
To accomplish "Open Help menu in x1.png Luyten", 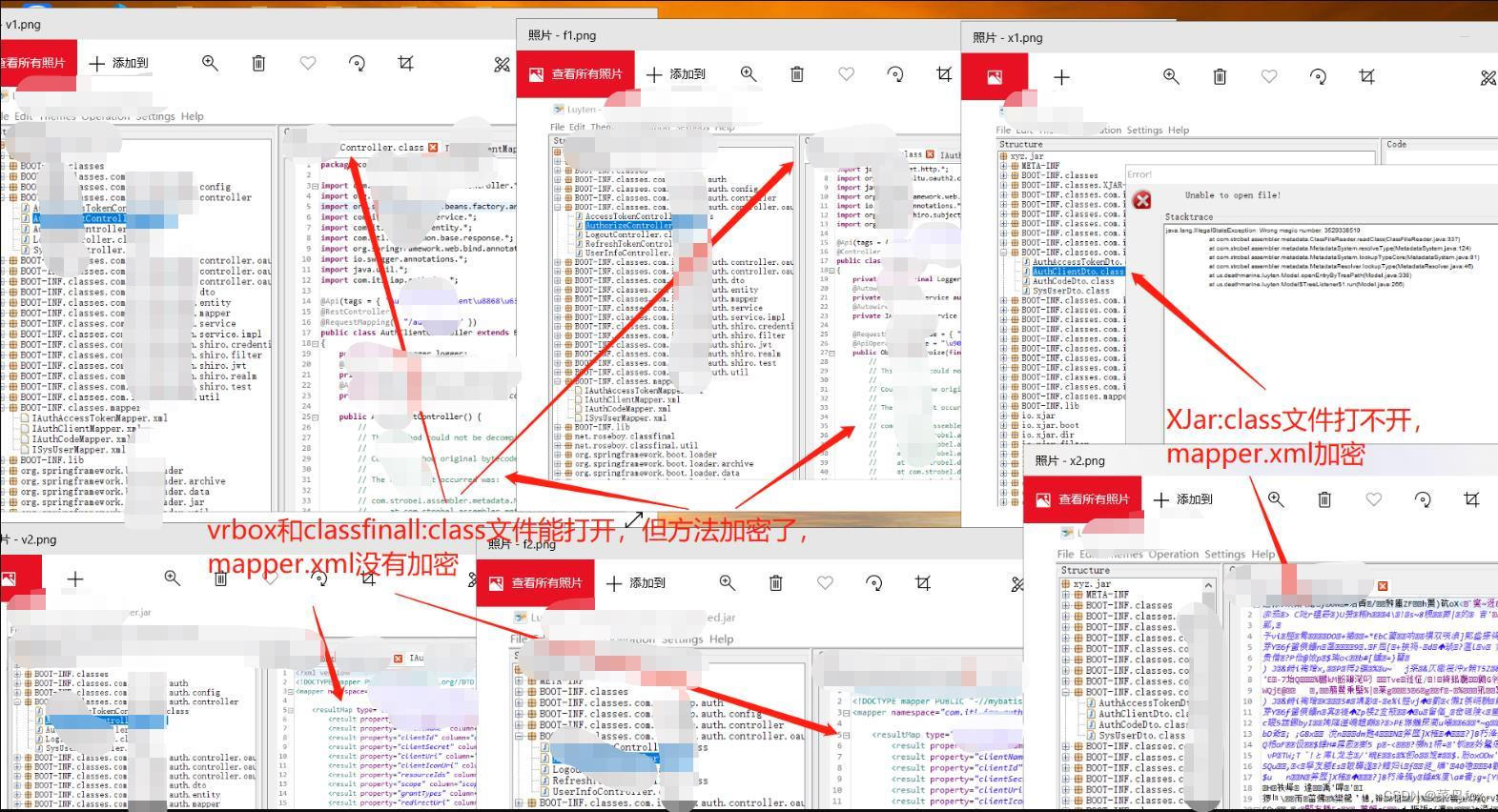I will coord(1179,131).
